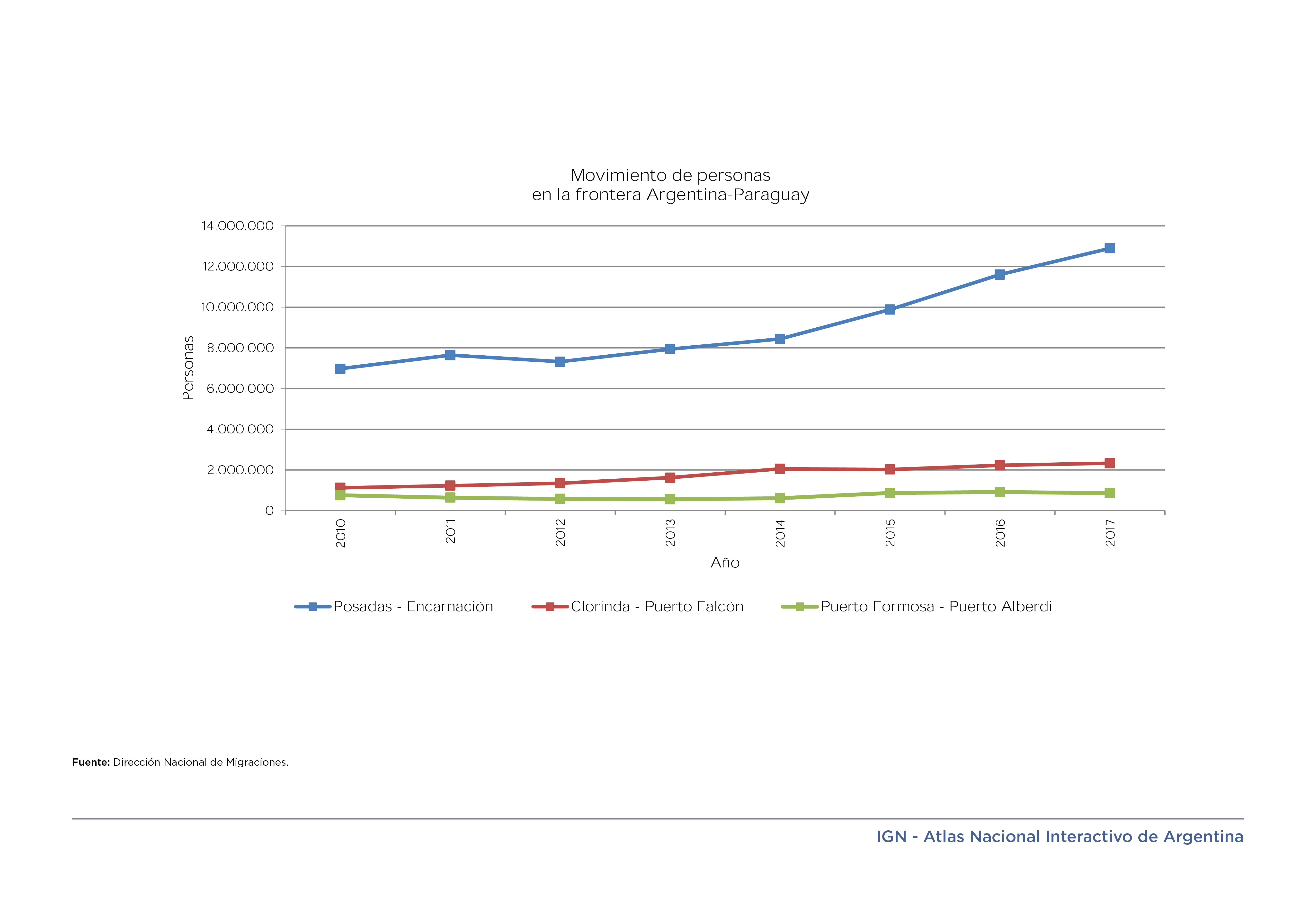Click the blue Posadas data point for 2010
This screenshot has height=924, width=1292.
pyautogui.click(x=340, y=369)
